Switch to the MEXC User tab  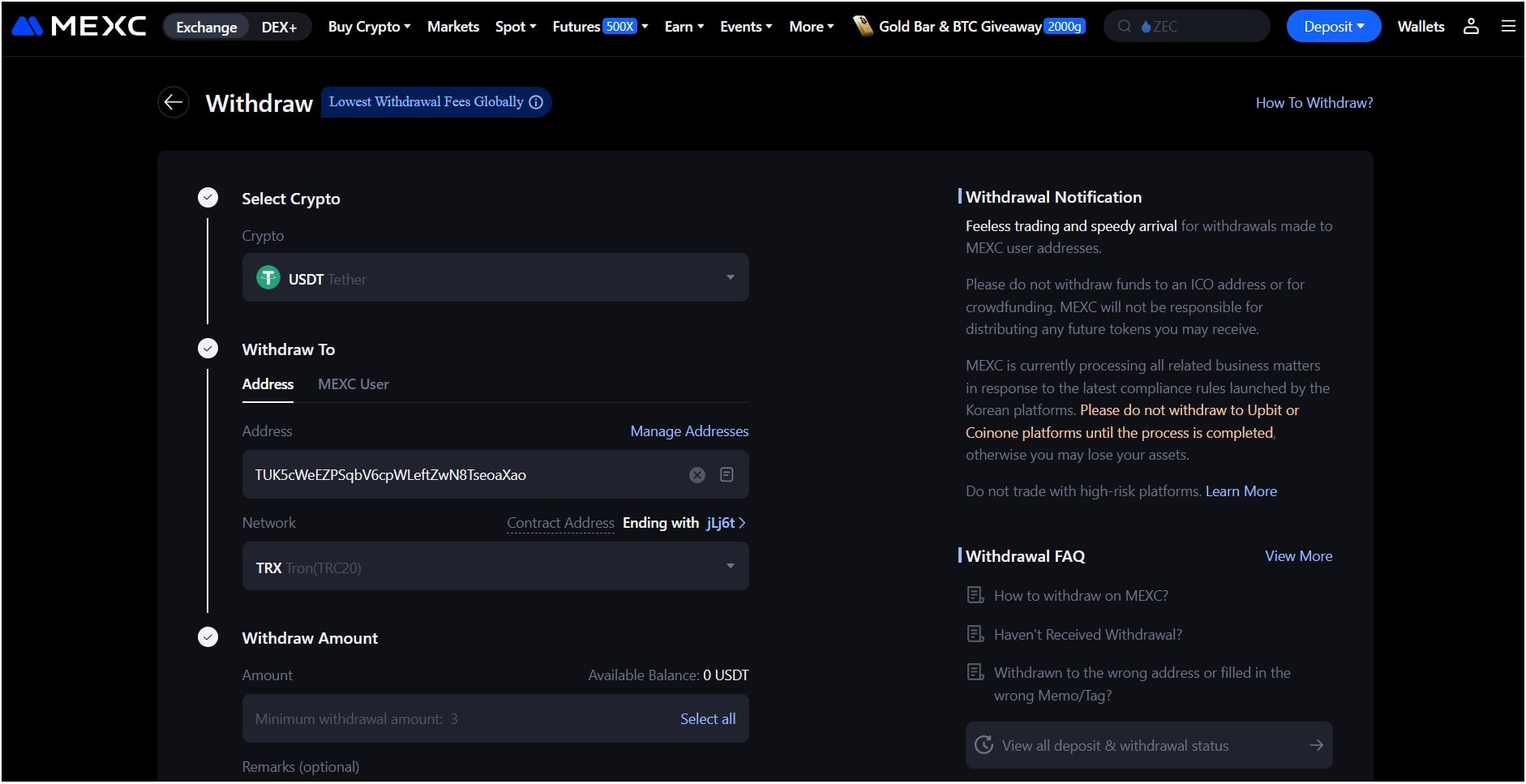353,383
